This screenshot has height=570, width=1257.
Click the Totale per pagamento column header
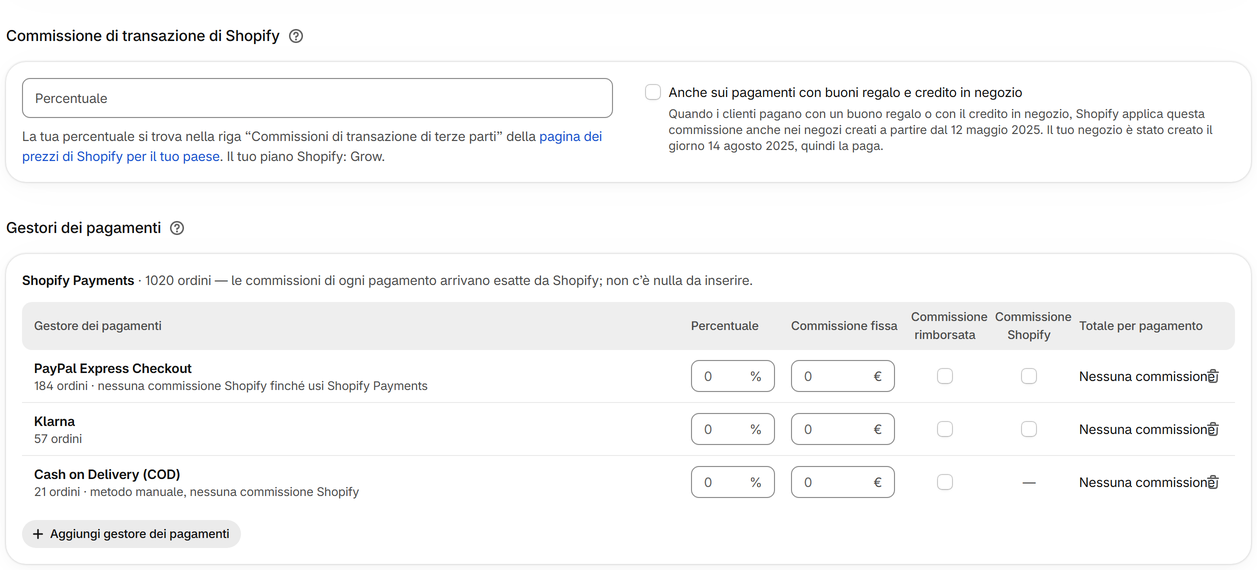[1141, 326]
